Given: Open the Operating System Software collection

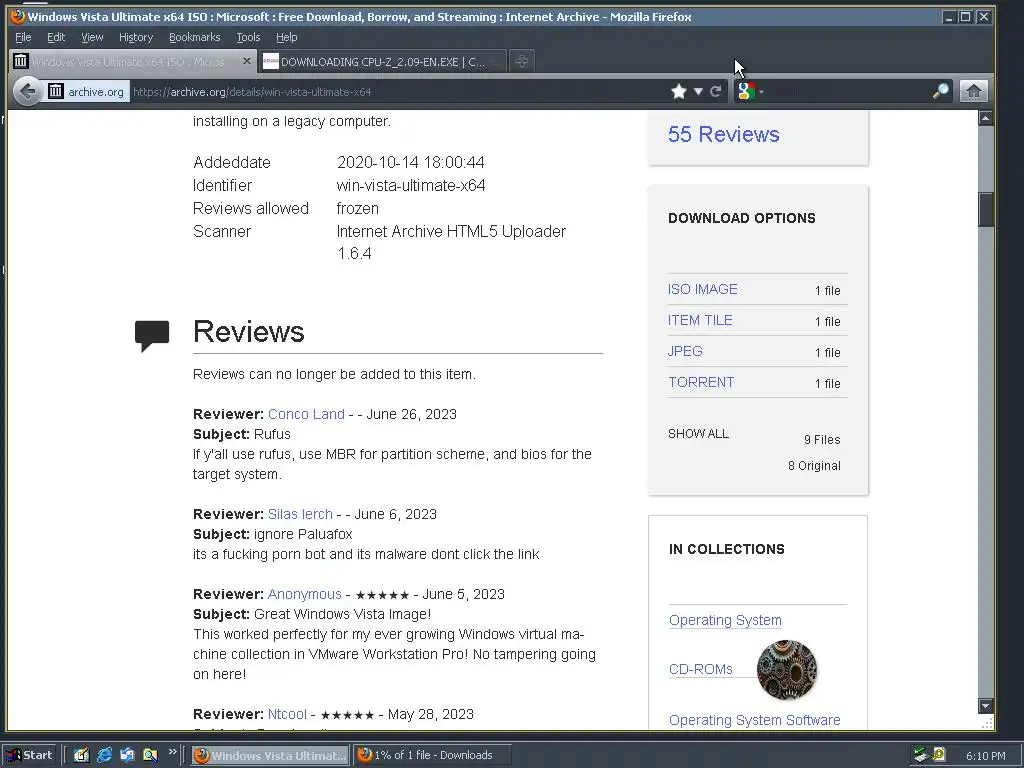Looking at the screenshot, I should (x=754, y=720).
